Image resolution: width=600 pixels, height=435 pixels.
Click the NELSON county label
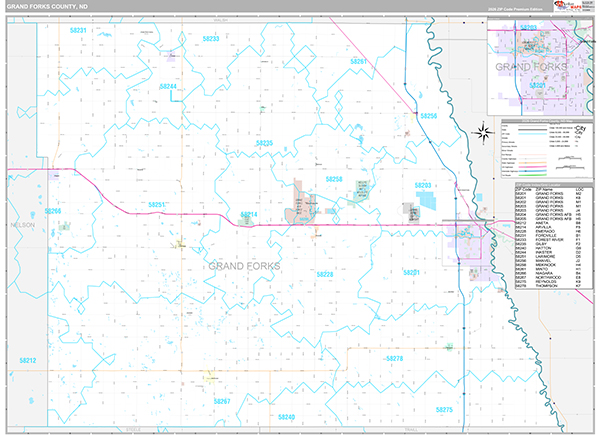pyautogui.click(x=23, y=225)
